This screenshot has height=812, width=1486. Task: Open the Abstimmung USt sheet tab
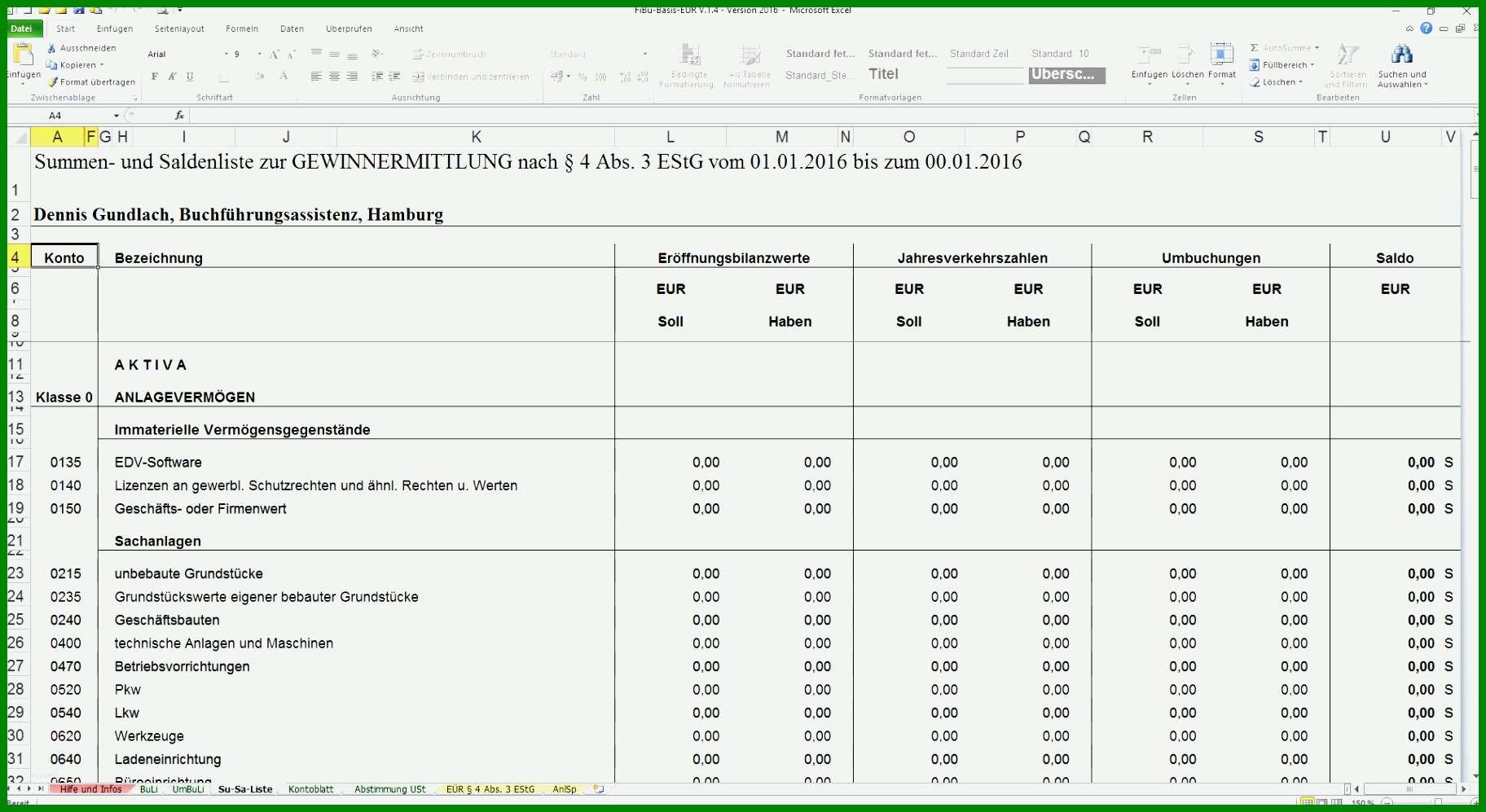[x=389, y=789]
